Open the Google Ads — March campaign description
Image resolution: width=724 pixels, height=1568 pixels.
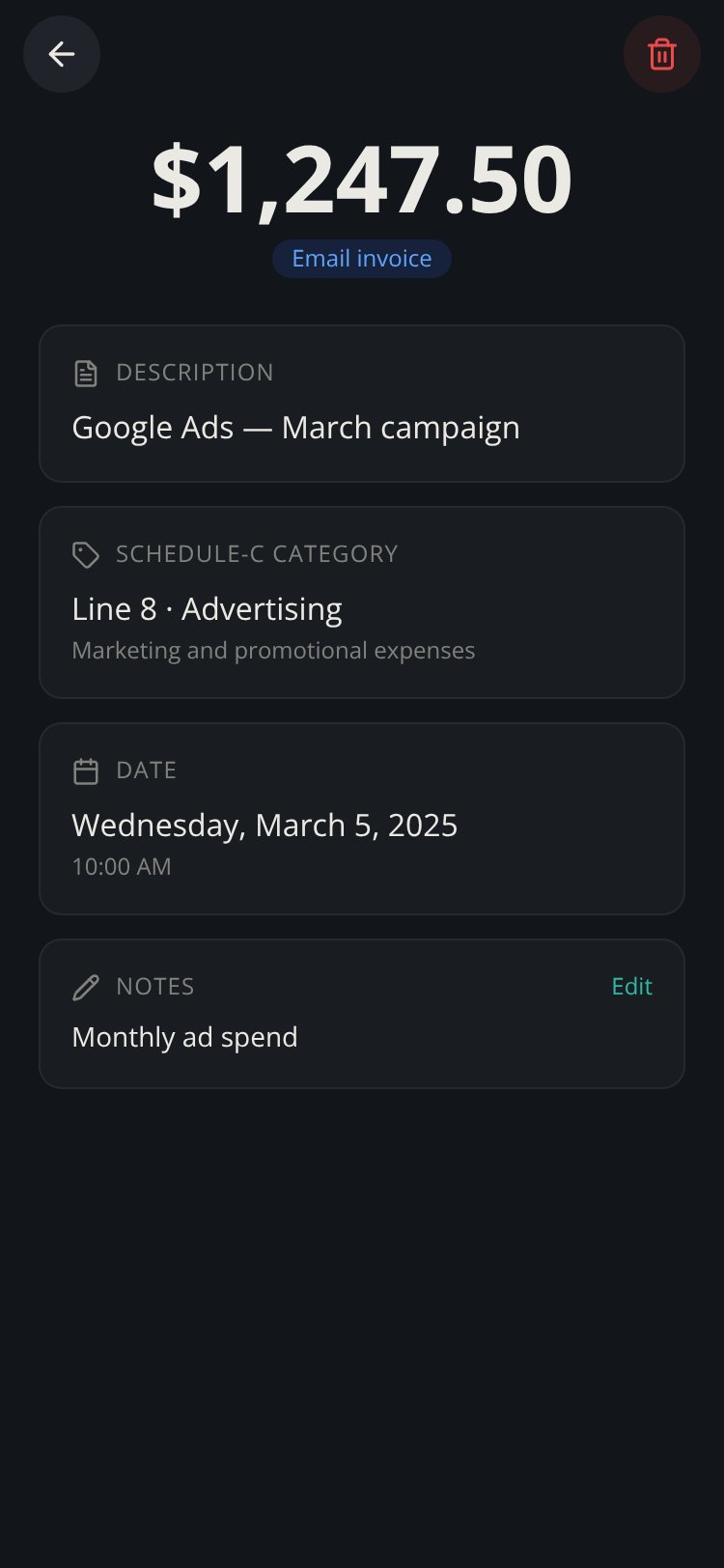295,428
